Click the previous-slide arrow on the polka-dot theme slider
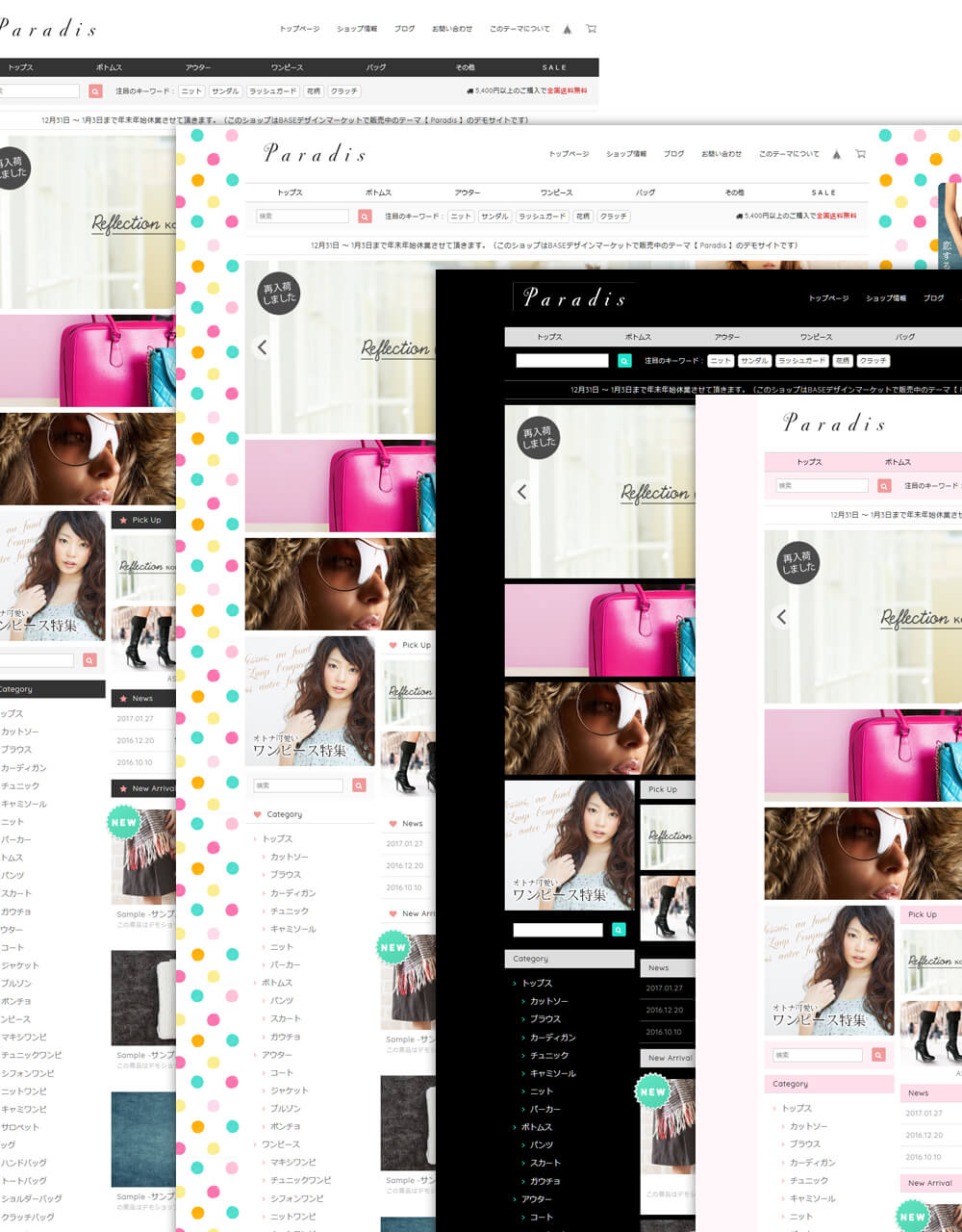The height and width of the screenshot is (1232, 962). (x=262, y=347)
